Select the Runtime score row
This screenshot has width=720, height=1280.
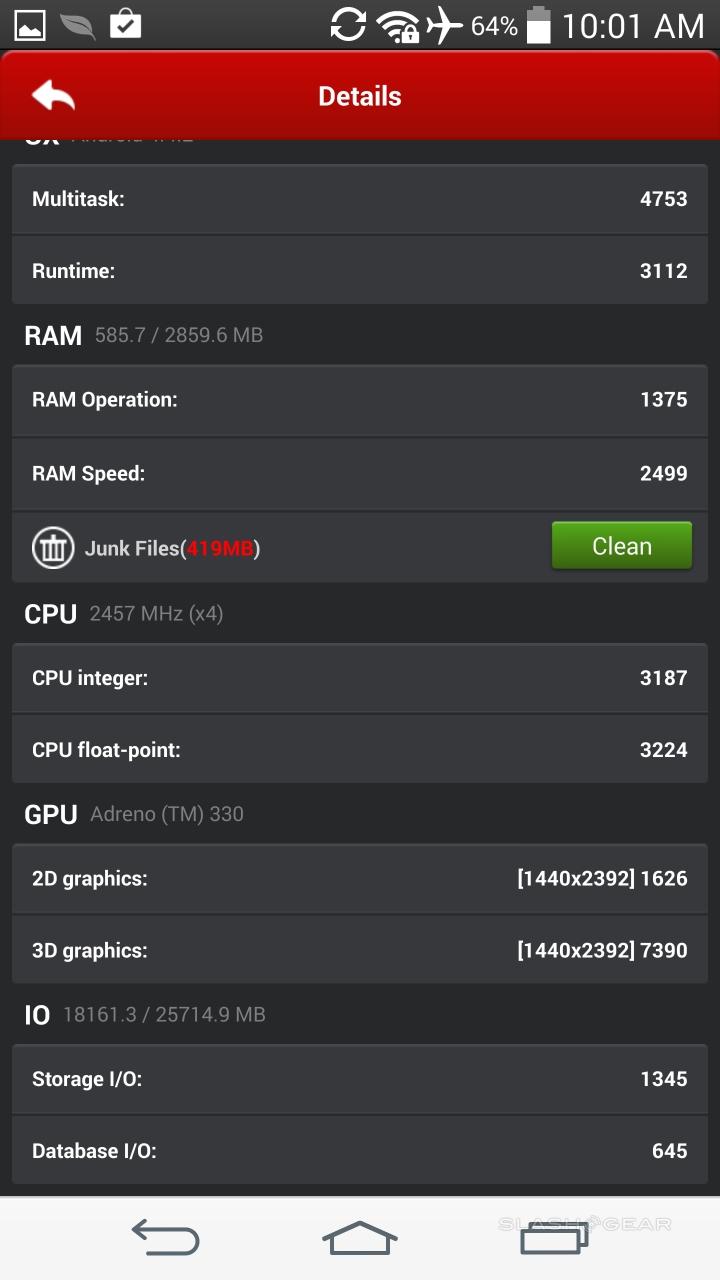click(360, 271)
